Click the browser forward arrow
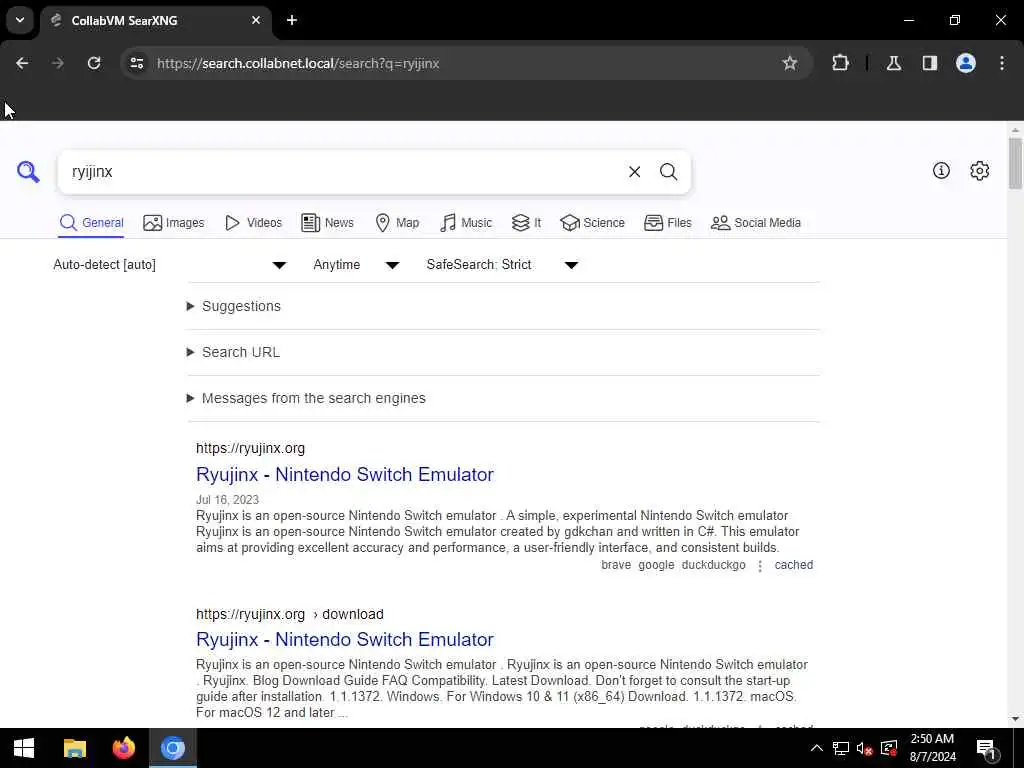The width and height of the screenshot is (1024, 768). (x=58, y=63)
